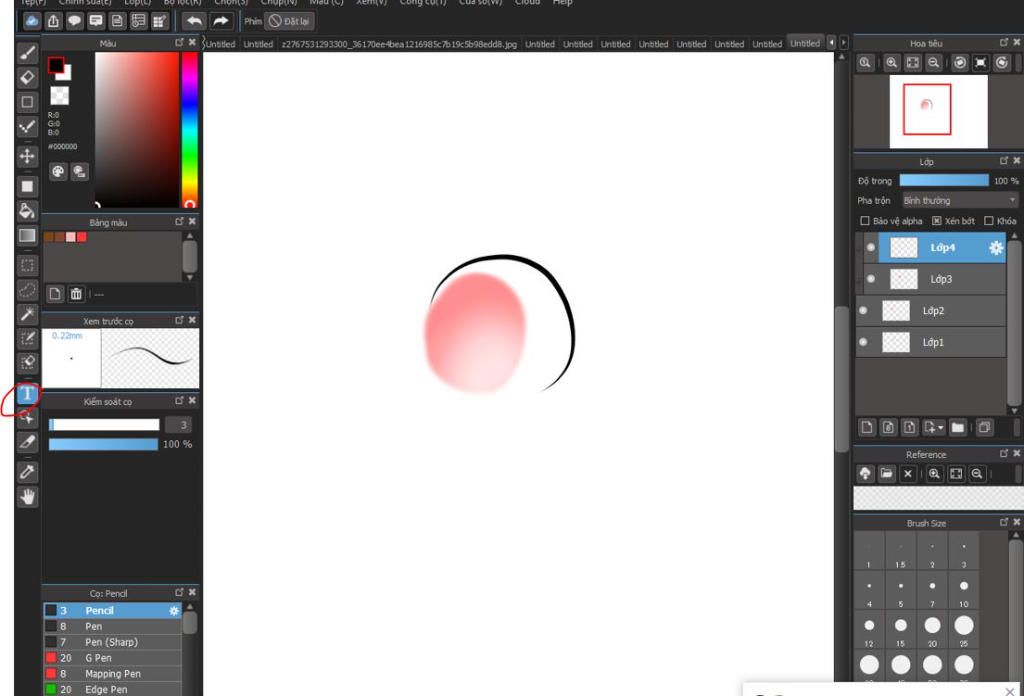1024x696 pixels.
Task: Switch to the z2767531293300 jpg tab
Action: [399, 44]
